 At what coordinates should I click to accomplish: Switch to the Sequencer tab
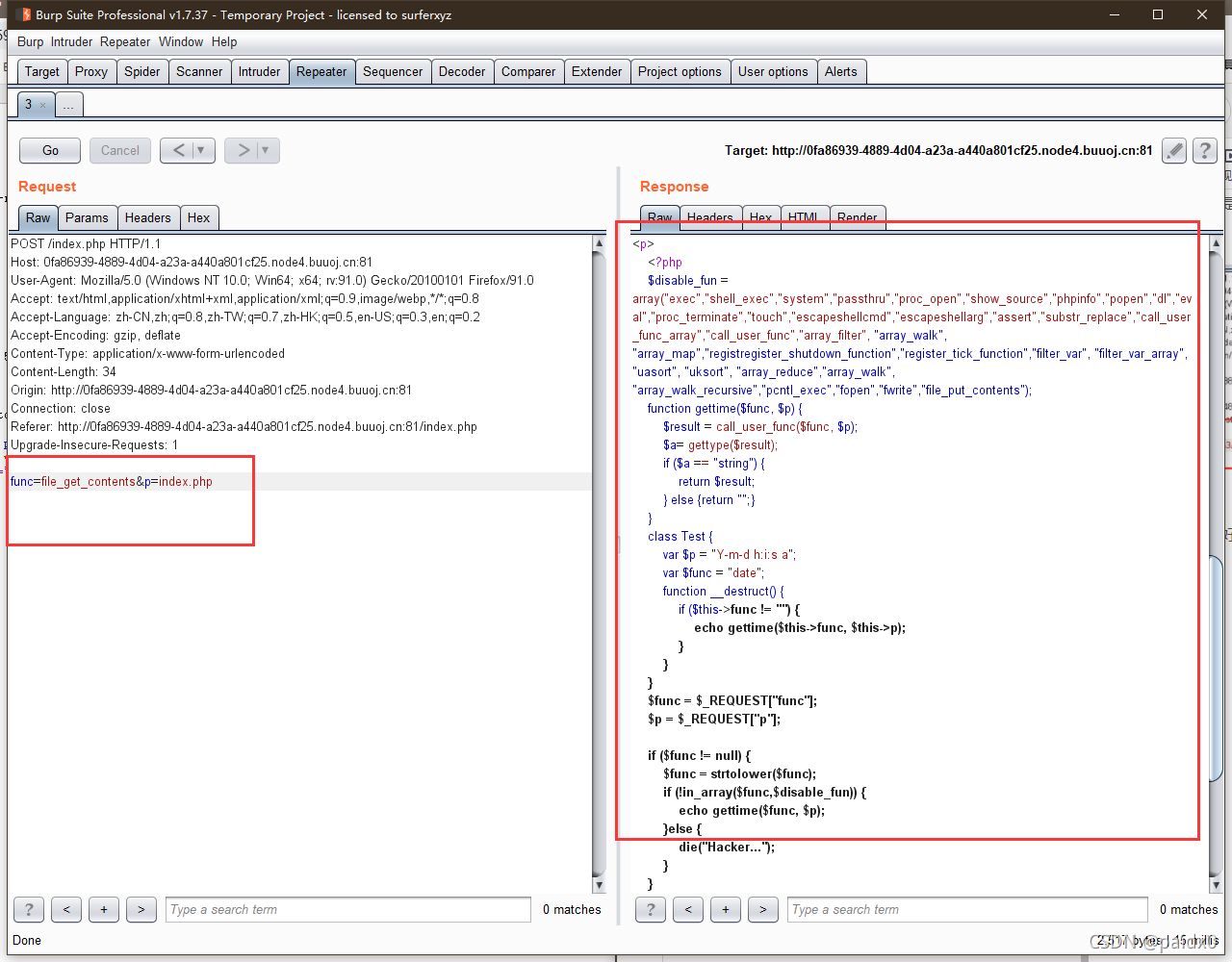(393, 71)
